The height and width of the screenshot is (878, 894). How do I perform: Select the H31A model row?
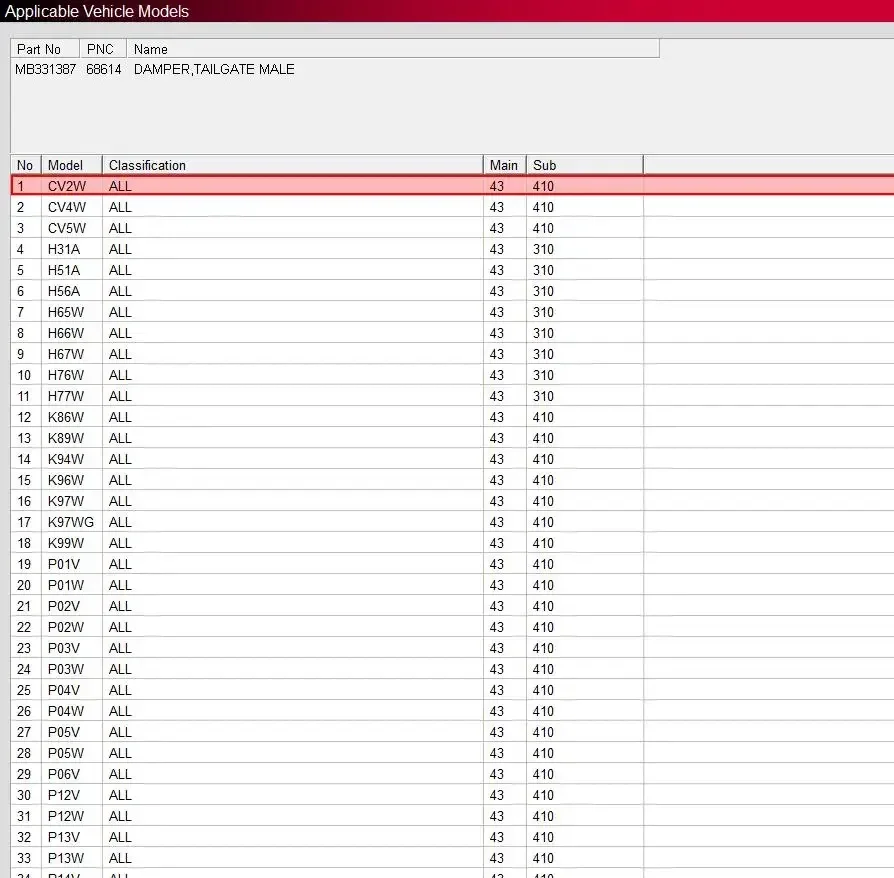click(453, 249)
